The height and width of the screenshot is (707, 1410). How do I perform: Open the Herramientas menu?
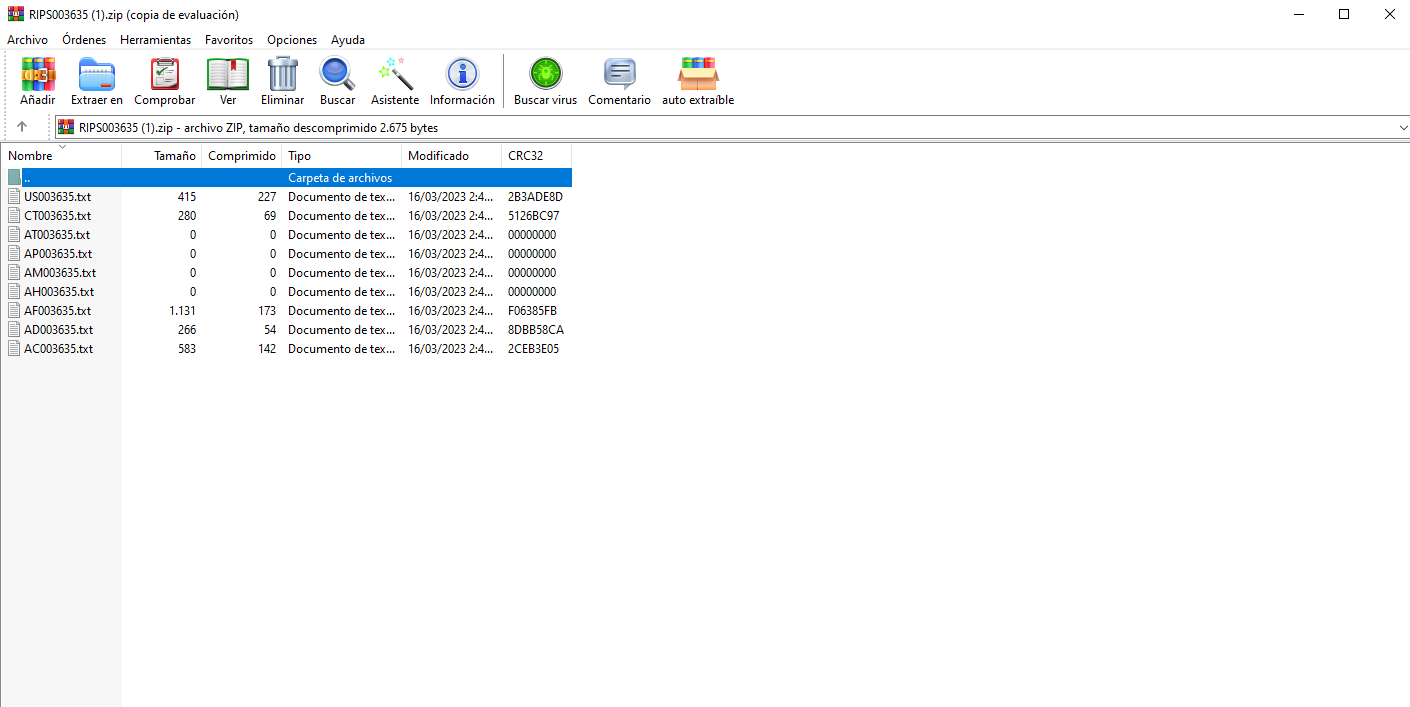point(155,40)
